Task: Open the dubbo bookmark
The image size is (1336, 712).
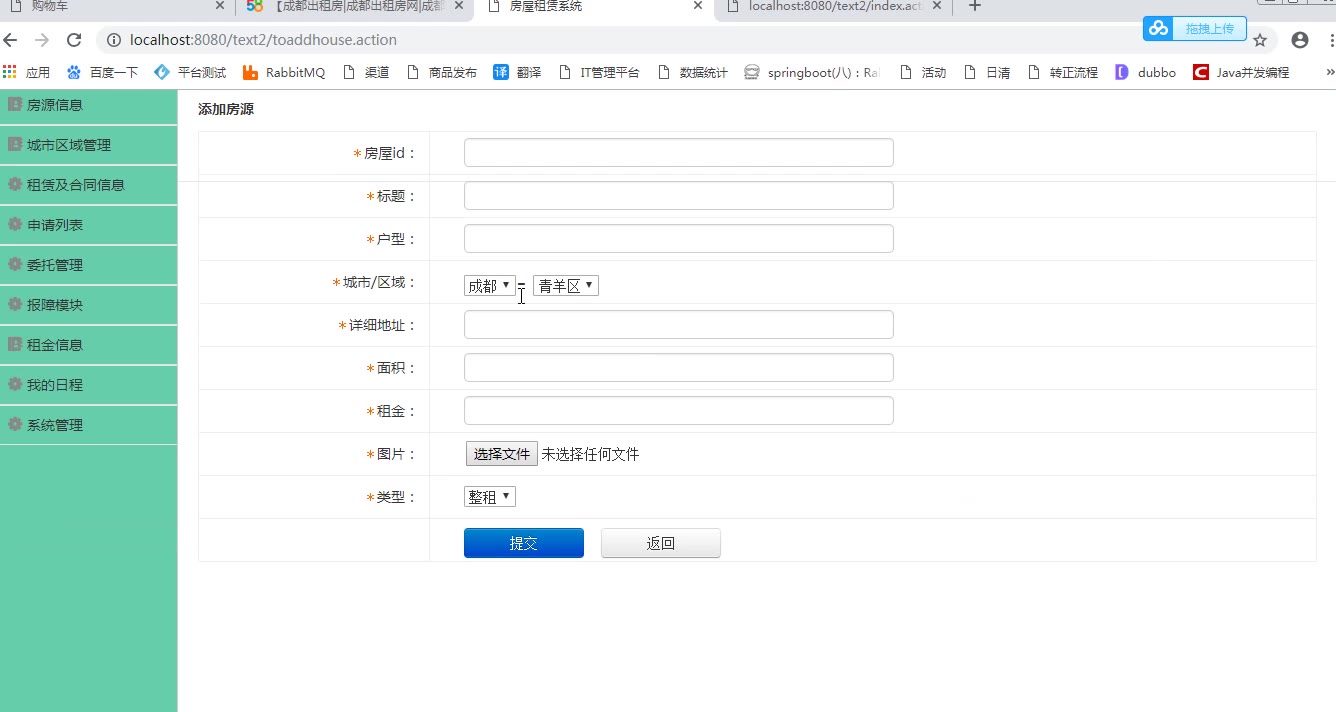Action: point(1146,72)
